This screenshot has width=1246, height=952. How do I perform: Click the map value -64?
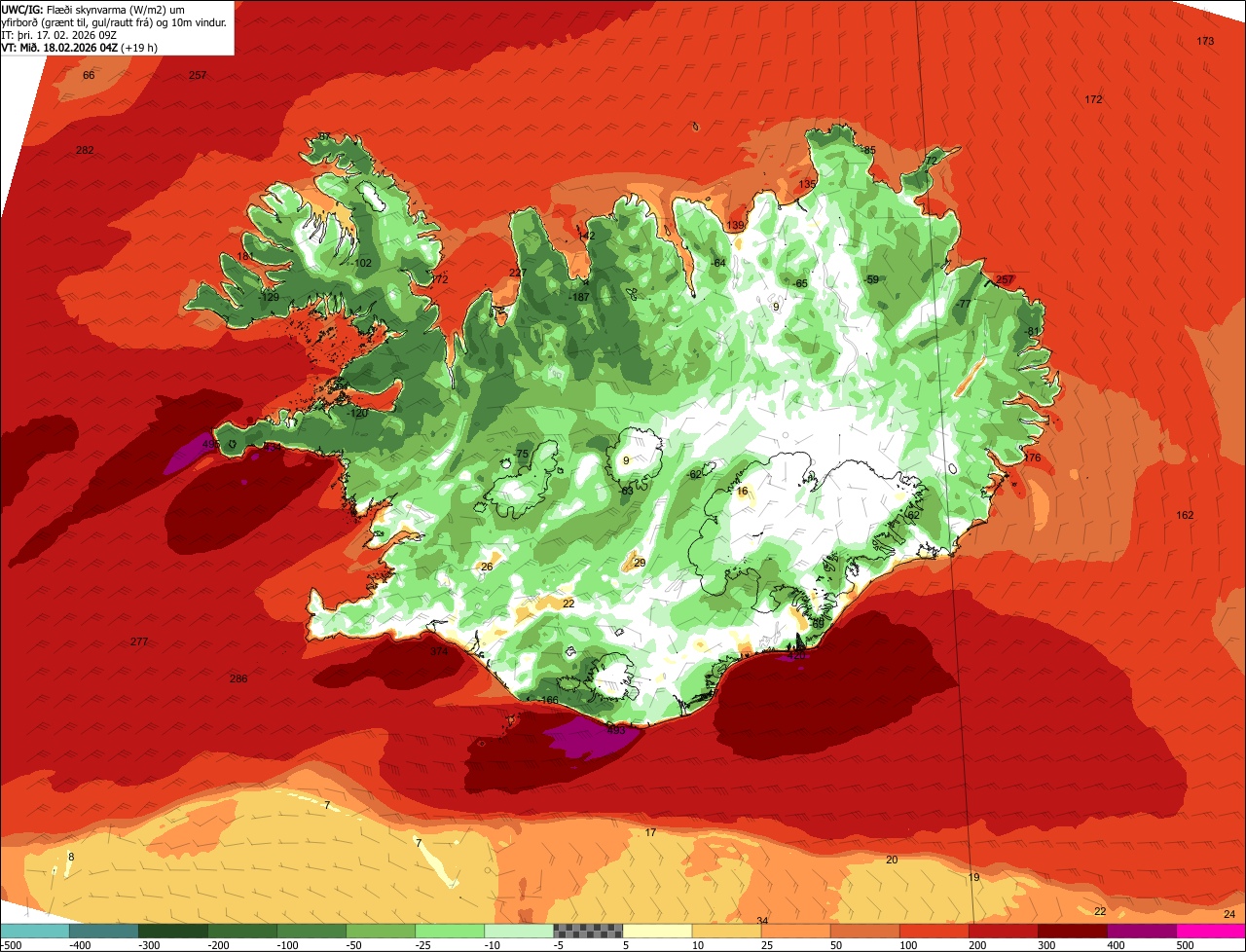point(718,263)
